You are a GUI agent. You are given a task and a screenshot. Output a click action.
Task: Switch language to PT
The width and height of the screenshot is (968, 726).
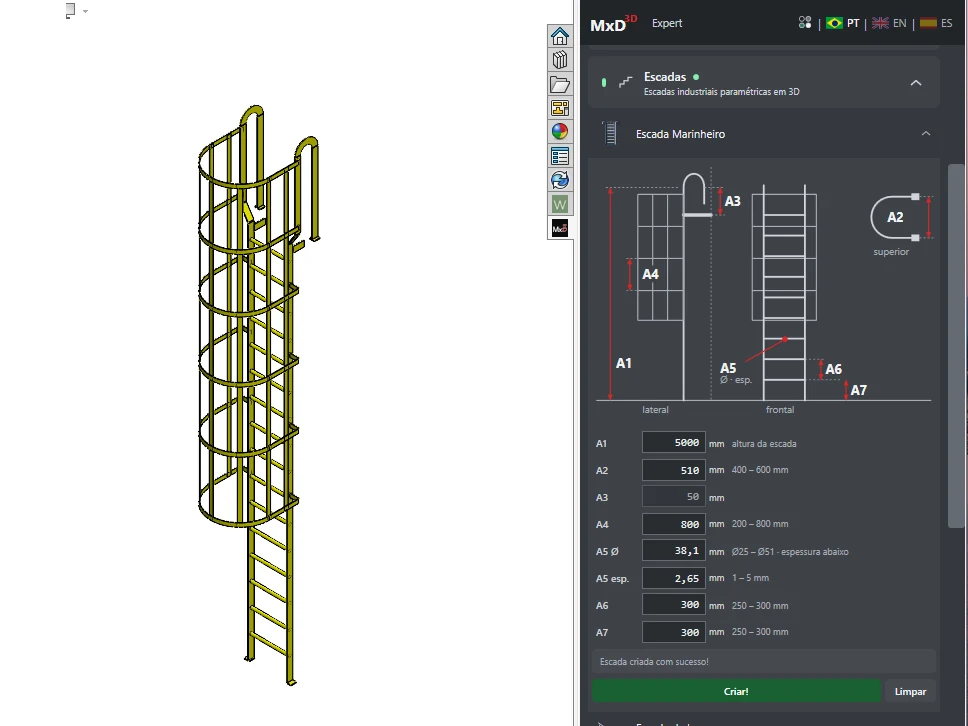pos(853,23)
